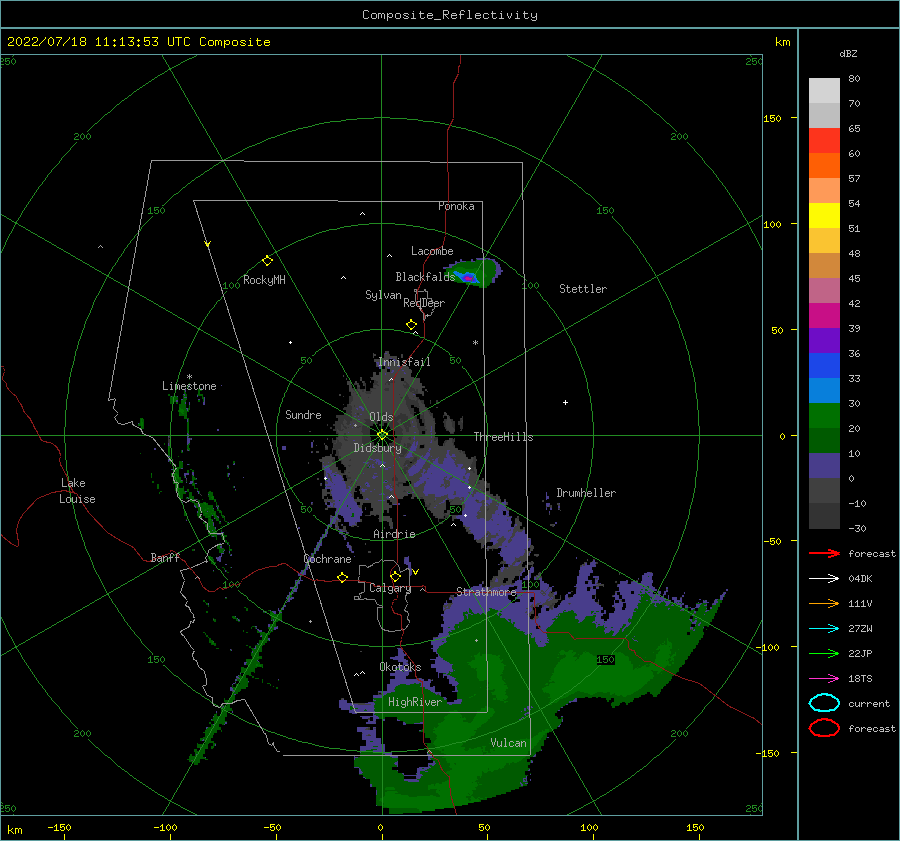This screenshot has height=841, width=900.
Task: Click the green 22JP arrow icon
Action: [x=824, y=653]
